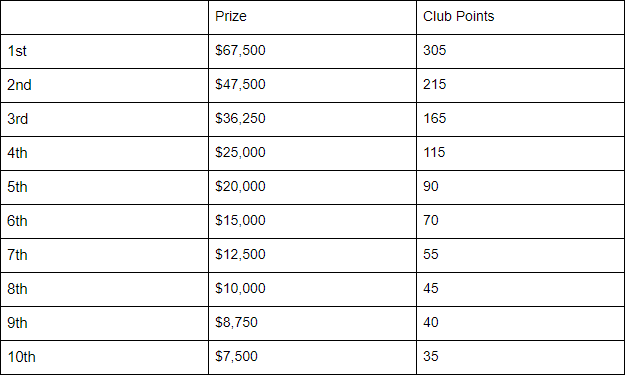This screenshot has height=375, width=625.
Task: Select the Prize column header cell
Action: [312, 17]
